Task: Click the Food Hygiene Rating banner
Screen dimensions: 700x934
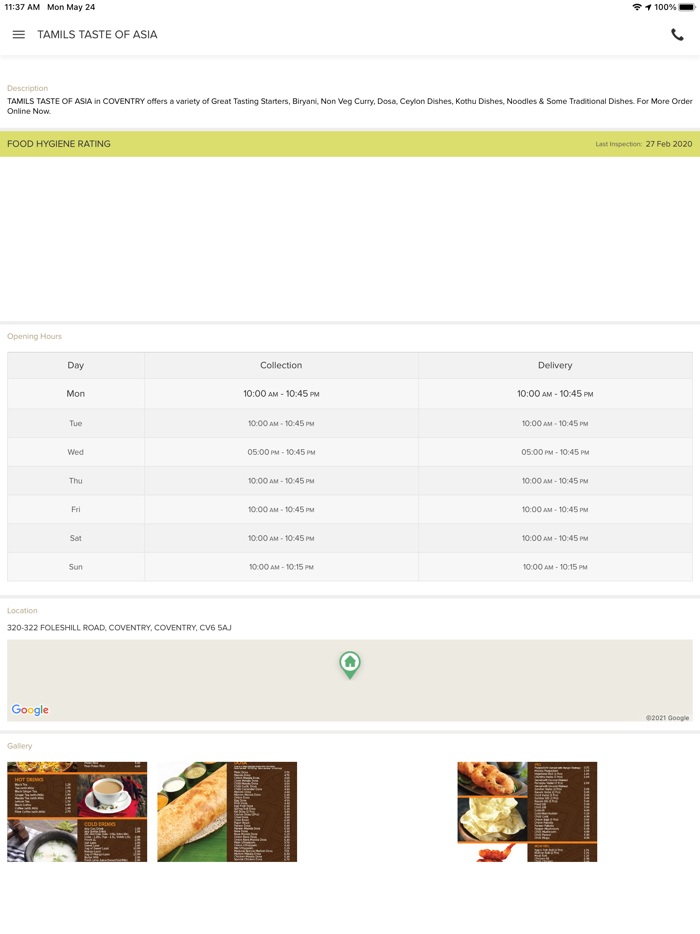Action: 350,144
